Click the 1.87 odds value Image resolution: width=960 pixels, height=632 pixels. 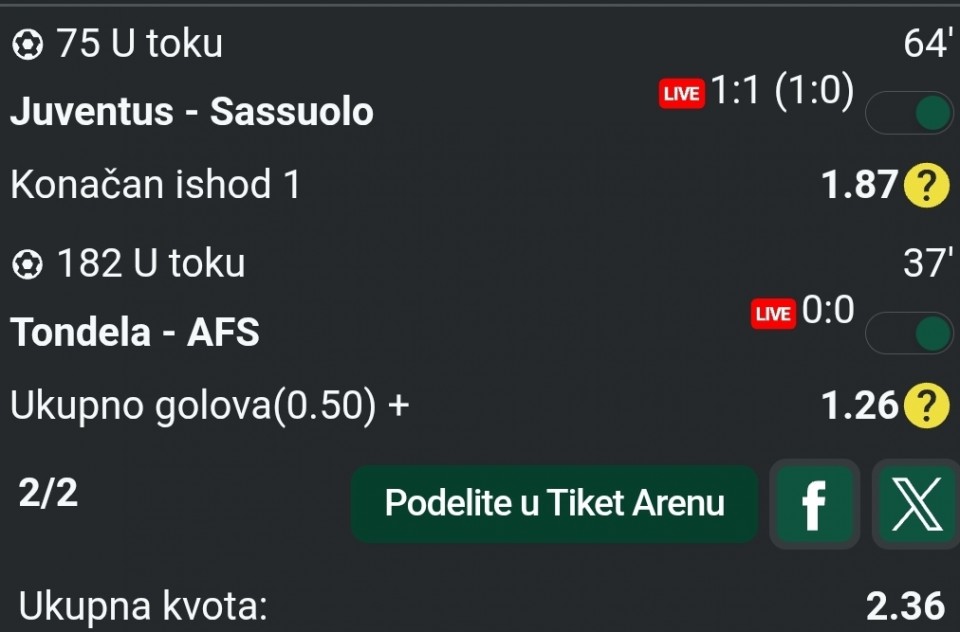click(x=860, y=185)
